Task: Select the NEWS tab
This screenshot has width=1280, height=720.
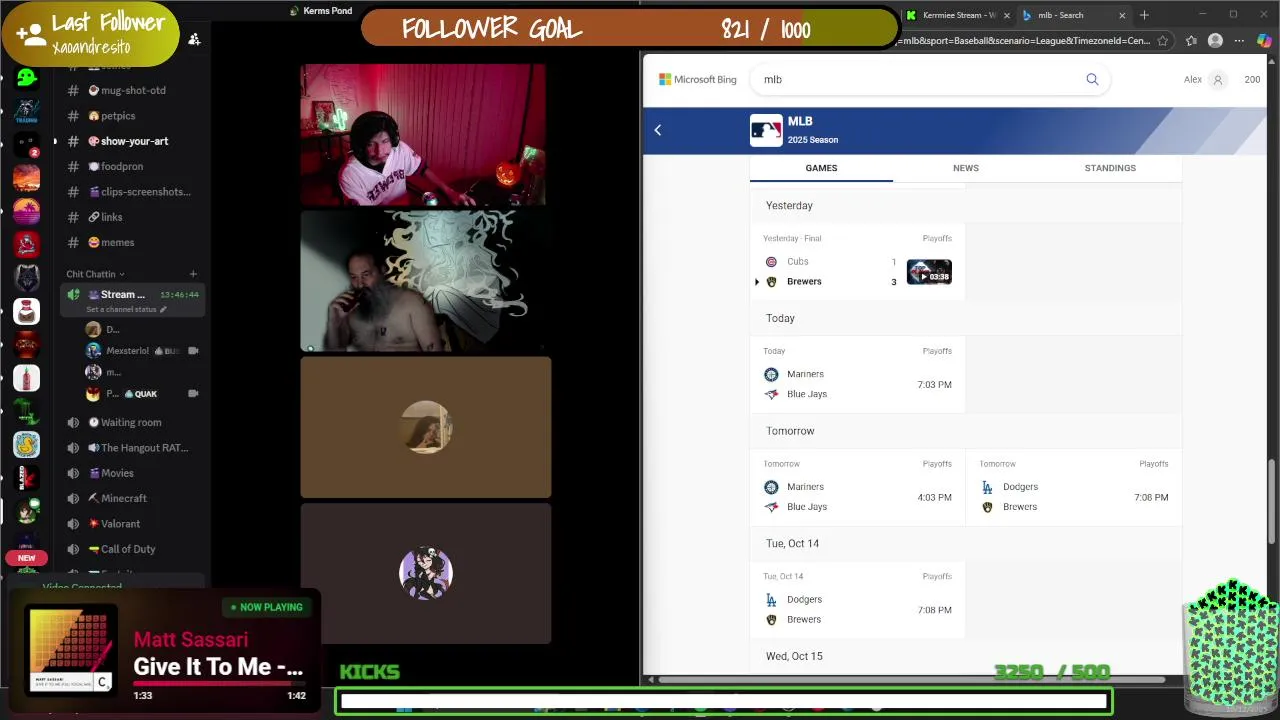Action: pos(966,168)
